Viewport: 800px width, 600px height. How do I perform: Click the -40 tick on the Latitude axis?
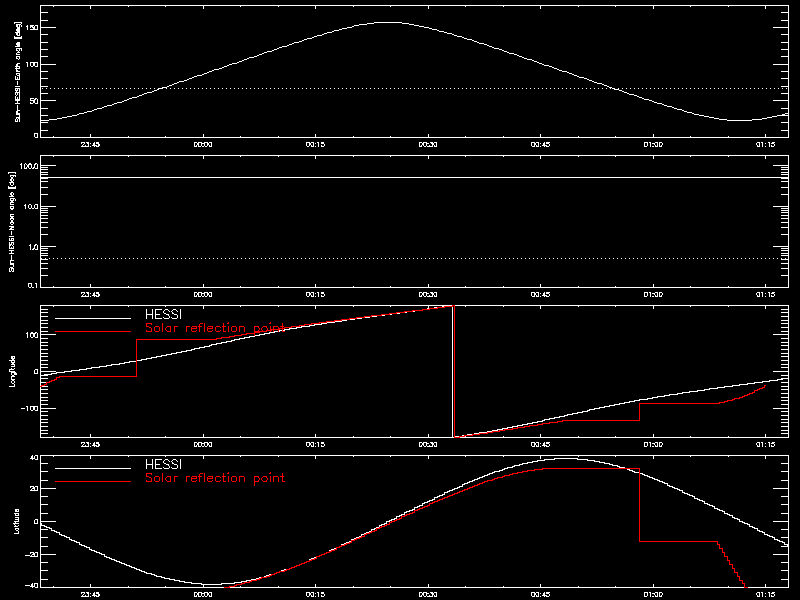(31, 585)
